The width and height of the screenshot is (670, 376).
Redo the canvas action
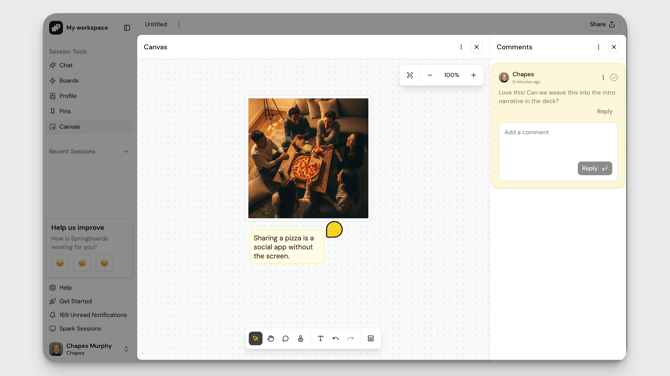coord(350,338)
